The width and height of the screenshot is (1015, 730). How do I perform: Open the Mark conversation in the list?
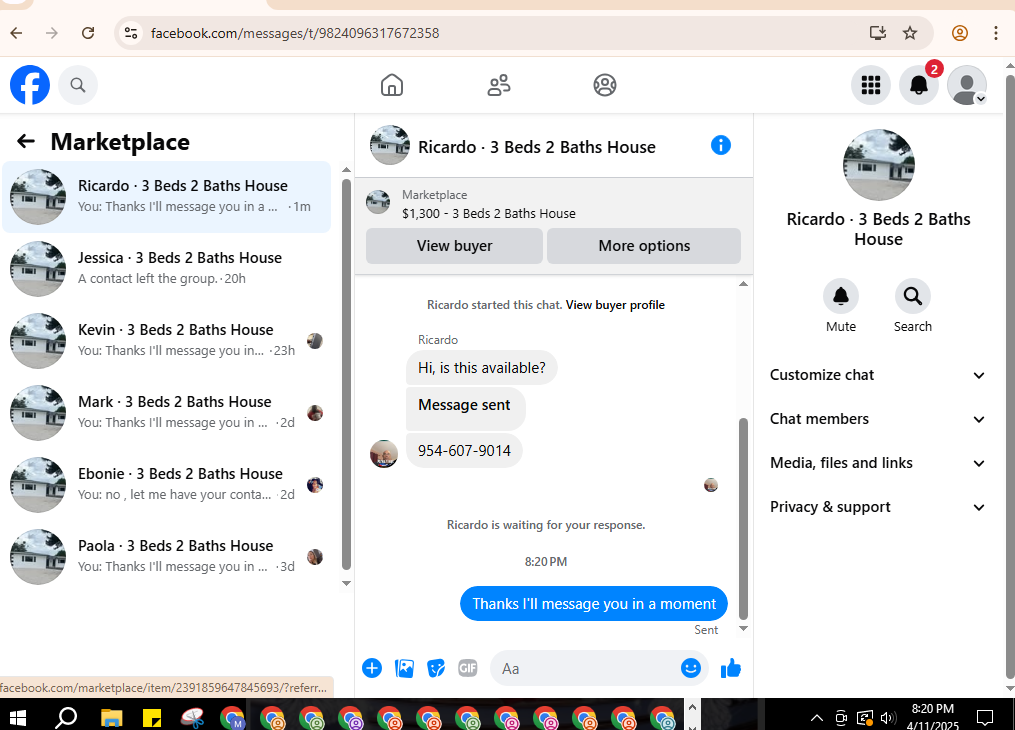pyautogui.click(x=166, y=412)
